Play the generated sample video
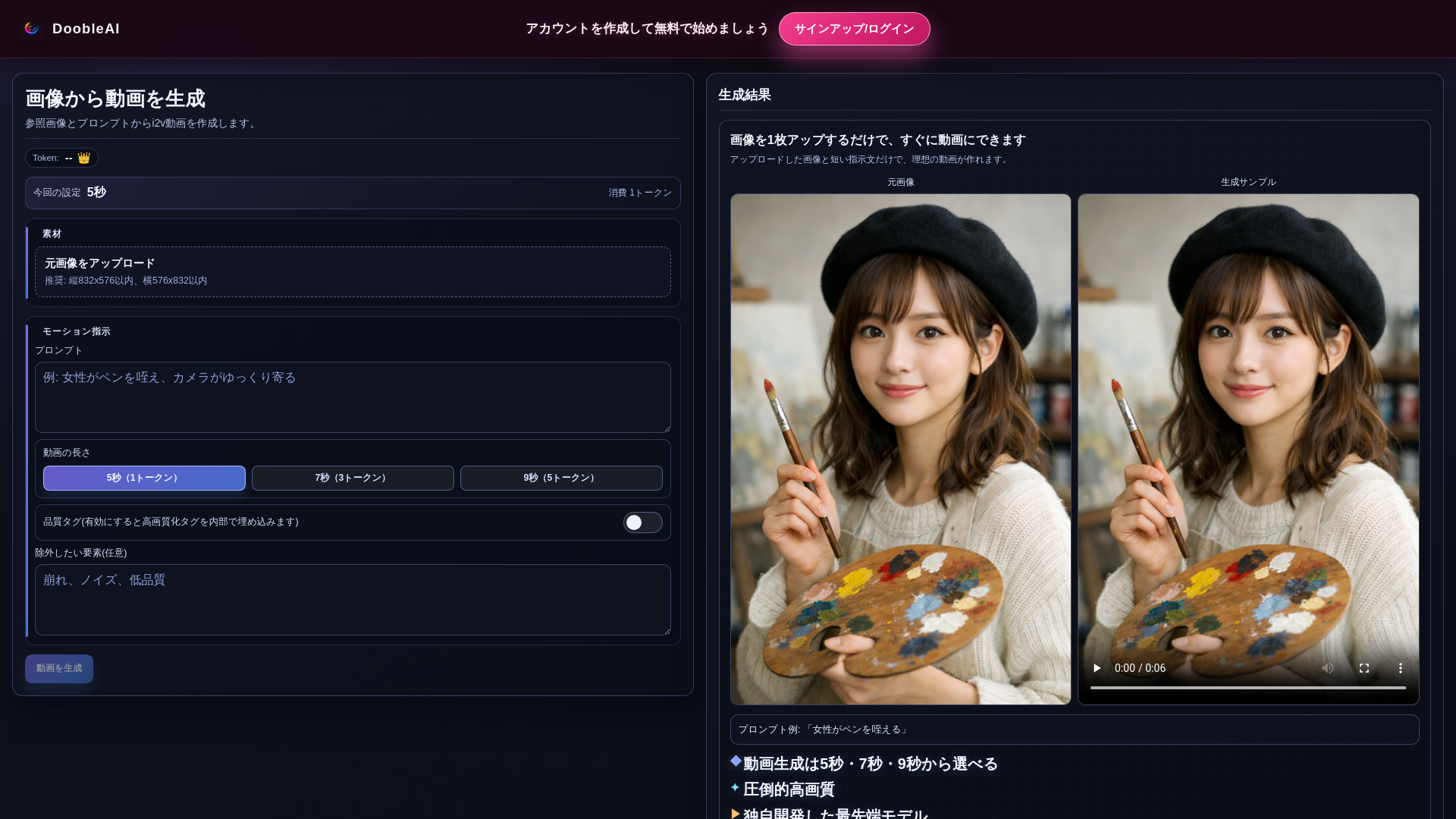This screenshot has height=819, width=1456. pos(1097,668)
